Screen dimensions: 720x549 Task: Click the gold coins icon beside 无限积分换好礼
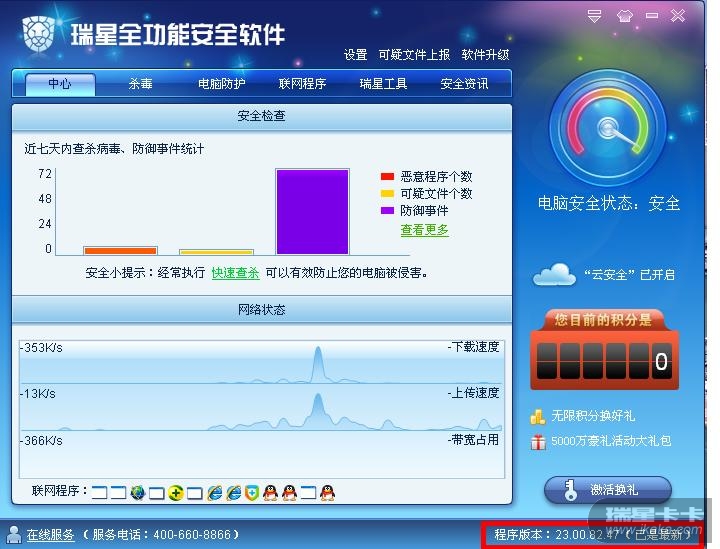click(538, 417)
